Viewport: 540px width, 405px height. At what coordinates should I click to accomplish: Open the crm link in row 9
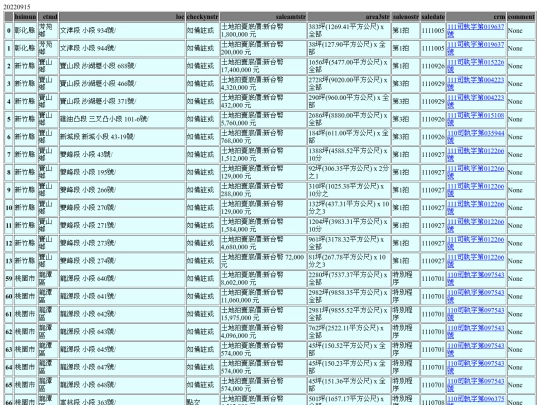point(476,190)
